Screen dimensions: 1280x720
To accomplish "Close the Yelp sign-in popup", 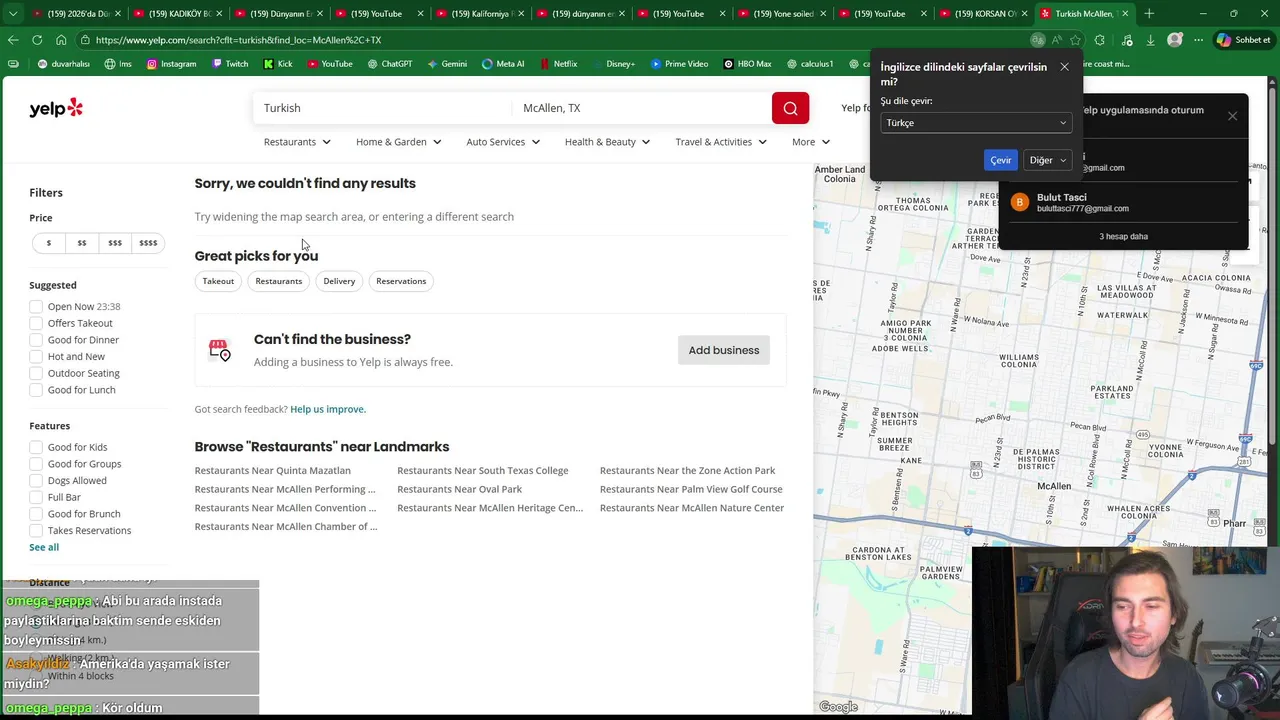I will click(x=1232, y=116).
